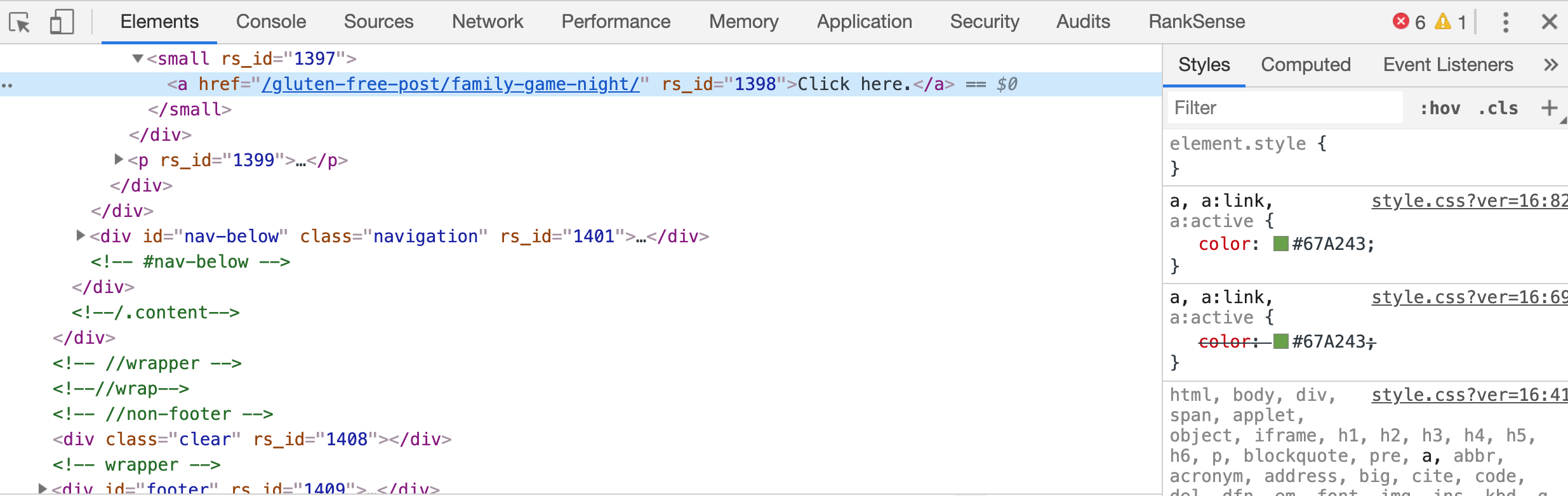Click the red error count icon
The width and height of the screenshot is (1568, 496).
click(1400, 22)
